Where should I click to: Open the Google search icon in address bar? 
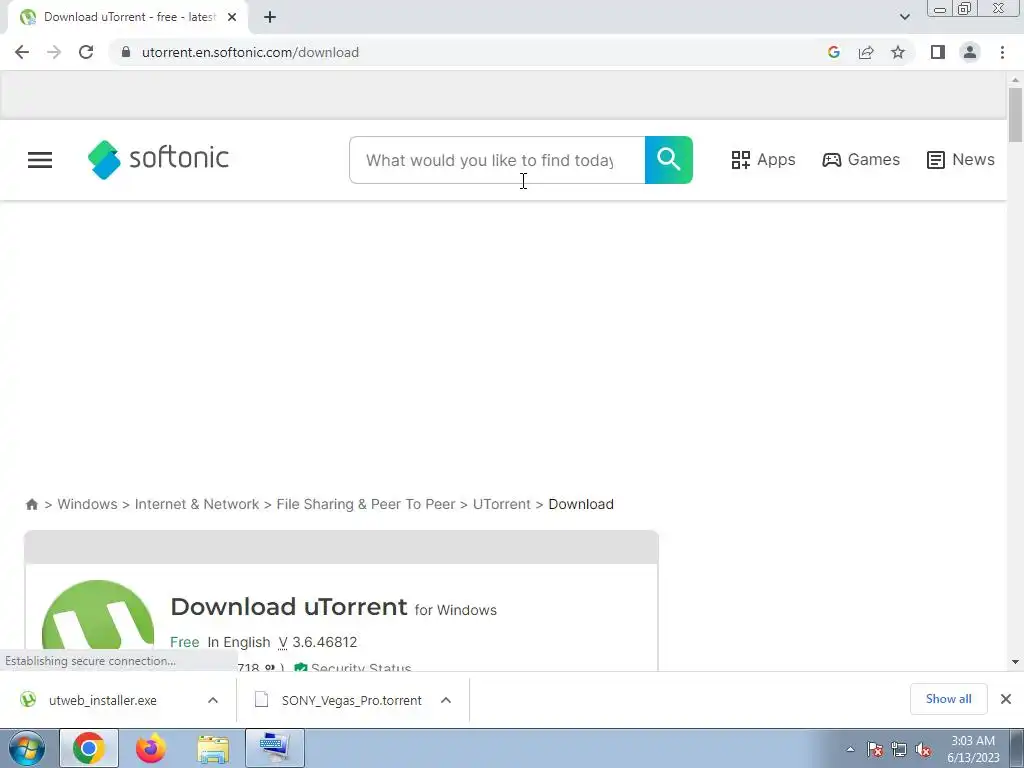coord(833,52)
